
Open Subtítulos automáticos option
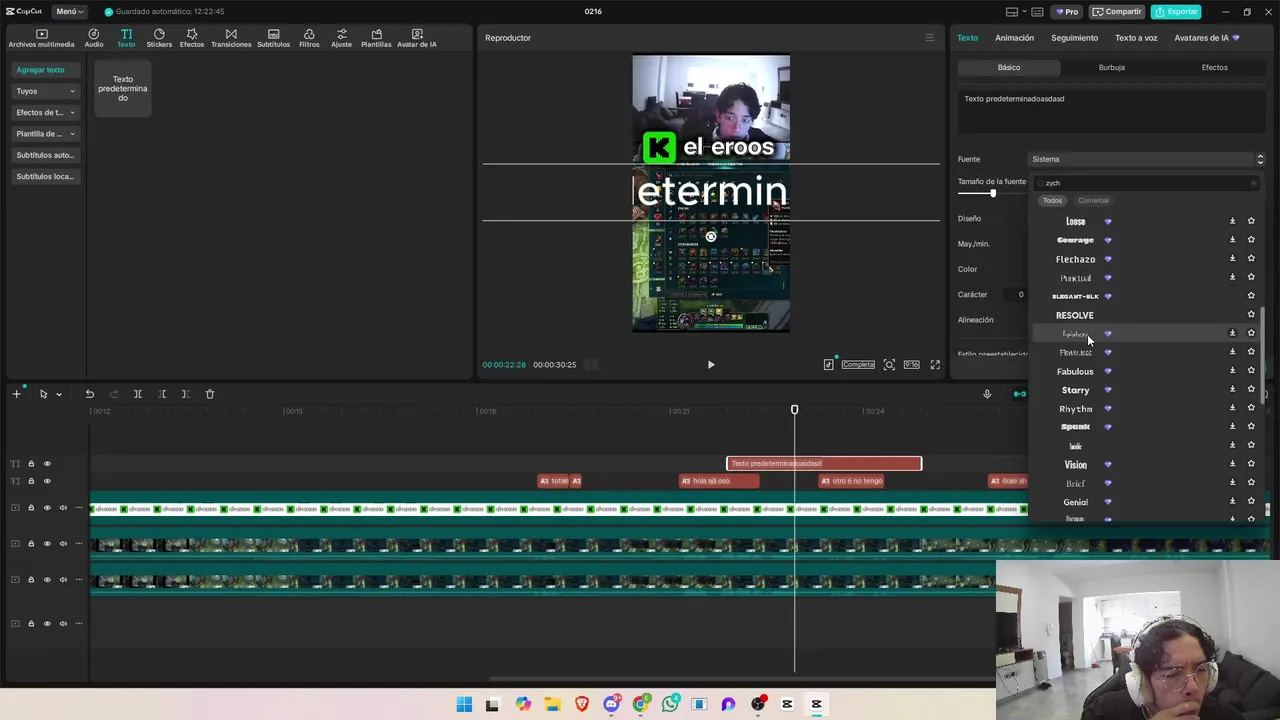pos(45,155)
